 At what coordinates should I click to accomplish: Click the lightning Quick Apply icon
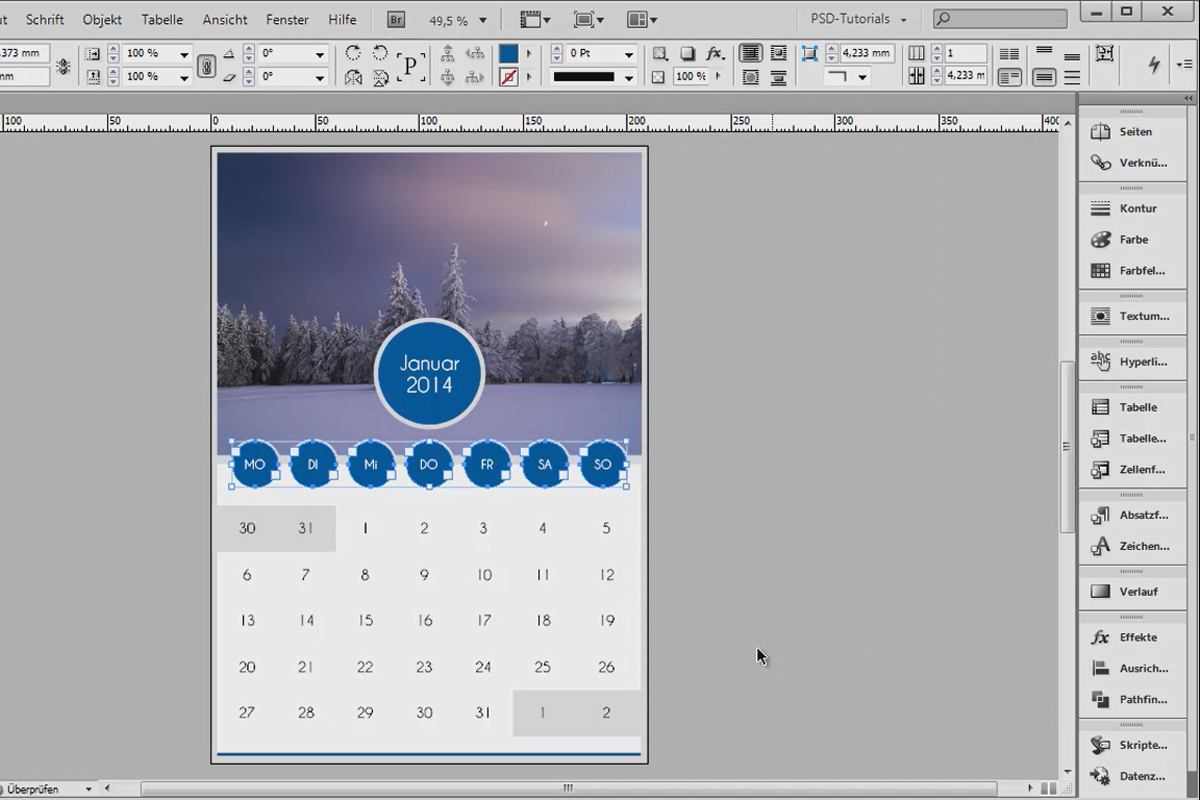[x=1155, y=64]
